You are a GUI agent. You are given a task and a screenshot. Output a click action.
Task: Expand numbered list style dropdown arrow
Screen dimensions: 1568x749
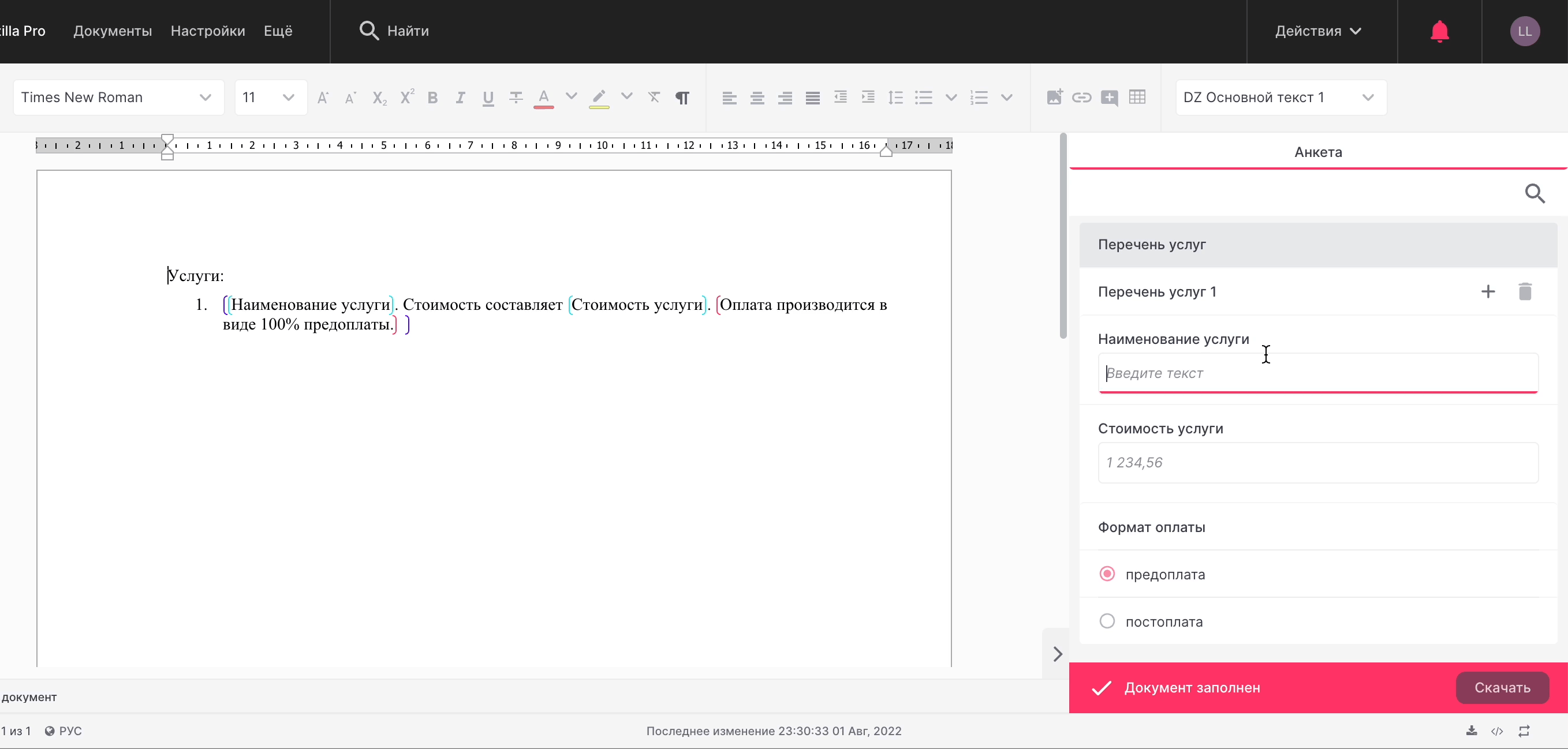tap(1007, 98)
